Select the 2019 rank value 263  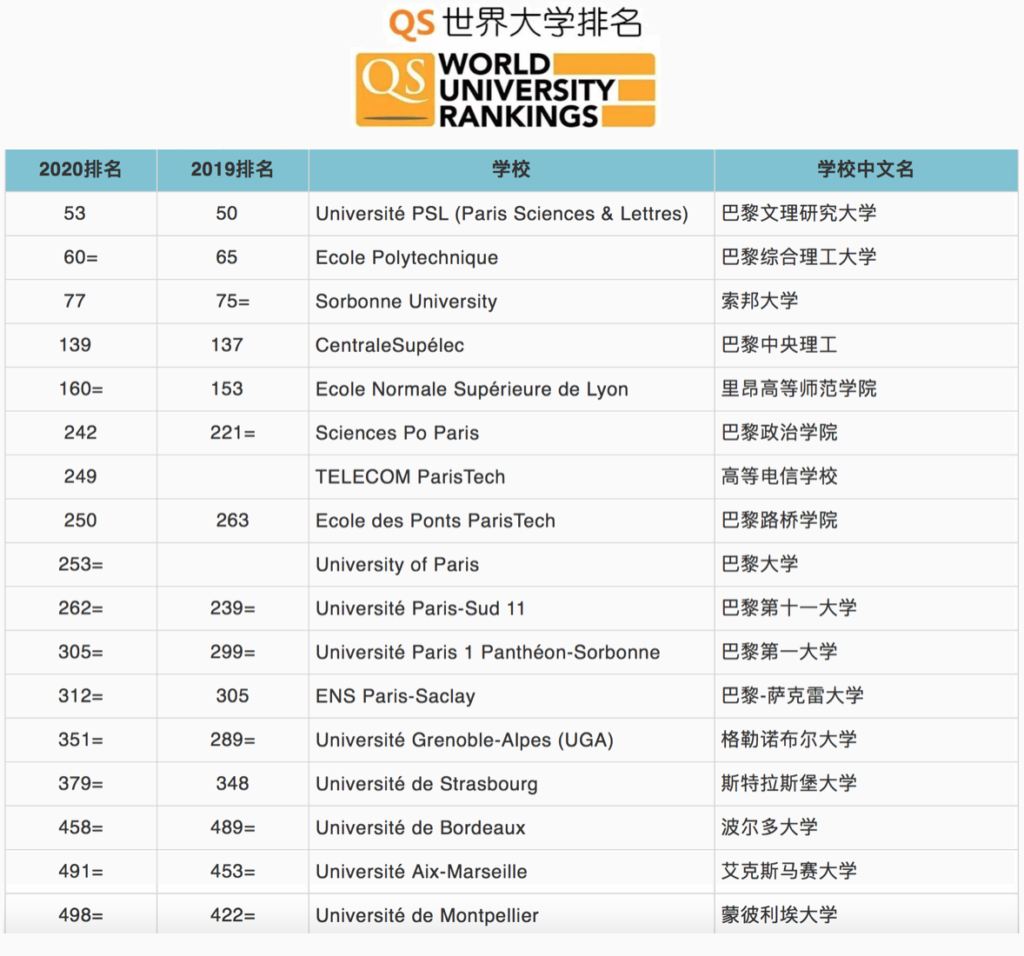coord(232,520)
